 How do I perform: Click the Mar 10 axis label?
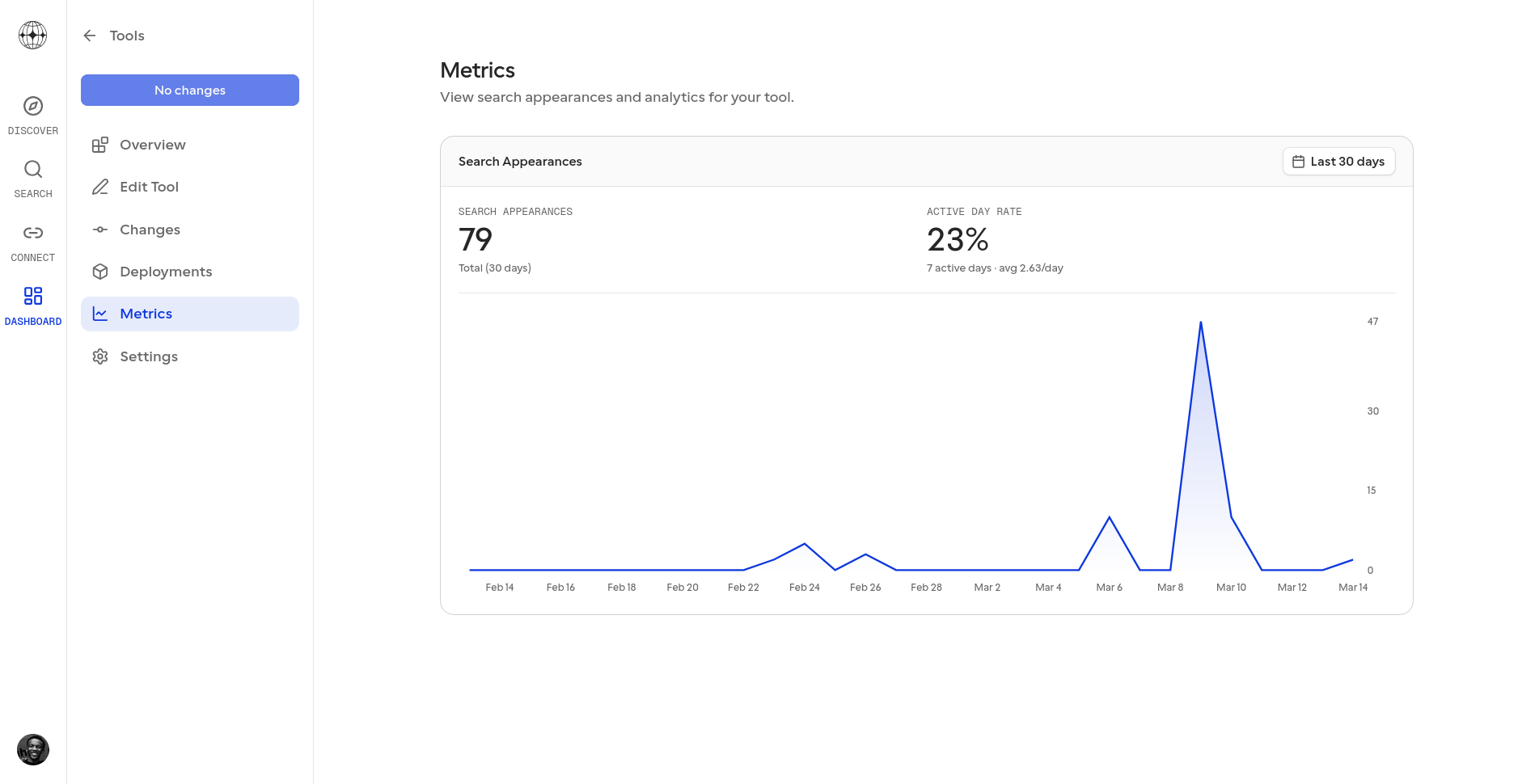point(1231,588)
